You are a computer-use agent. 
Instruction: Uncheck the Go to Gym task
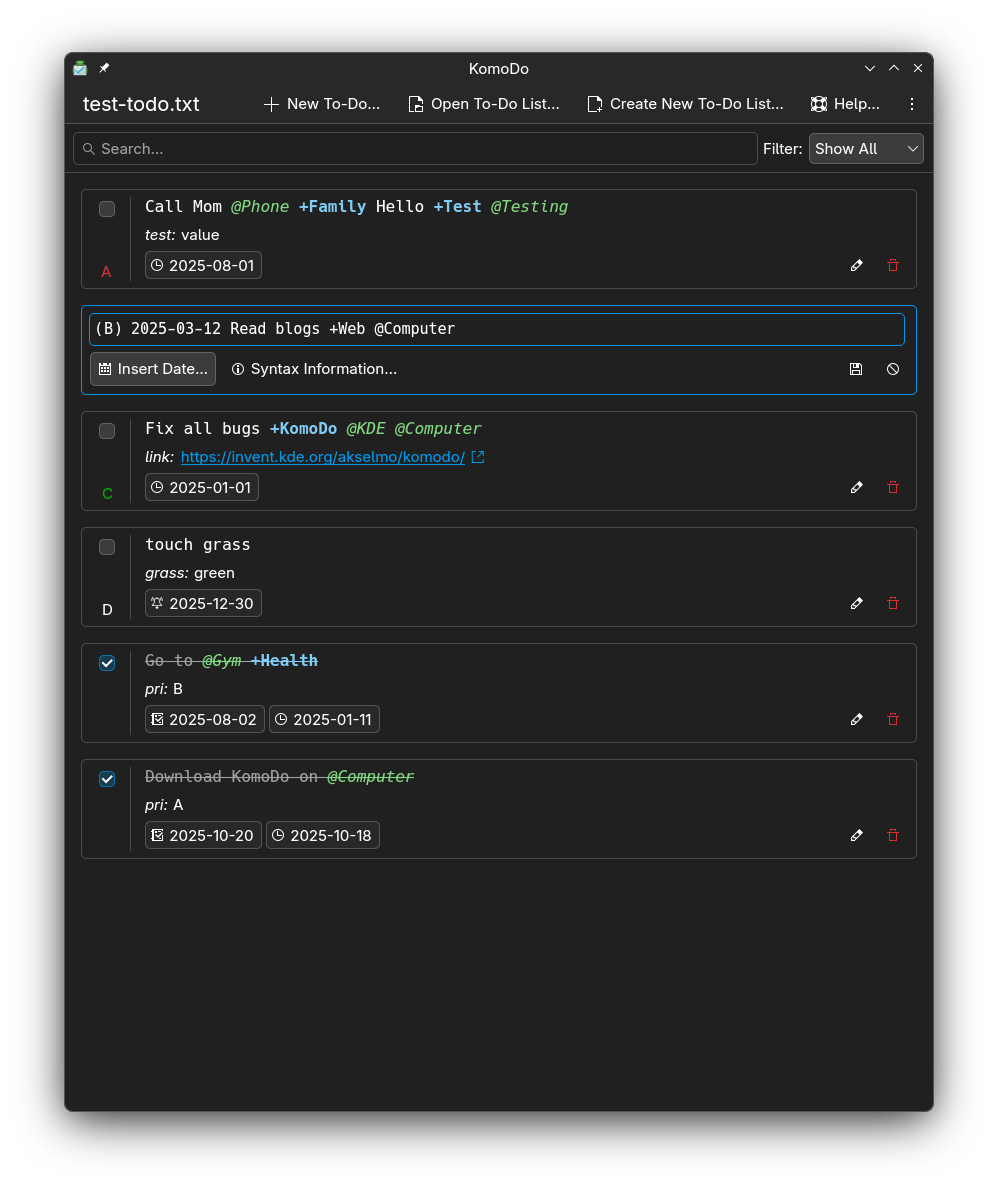tap(107, 663)
